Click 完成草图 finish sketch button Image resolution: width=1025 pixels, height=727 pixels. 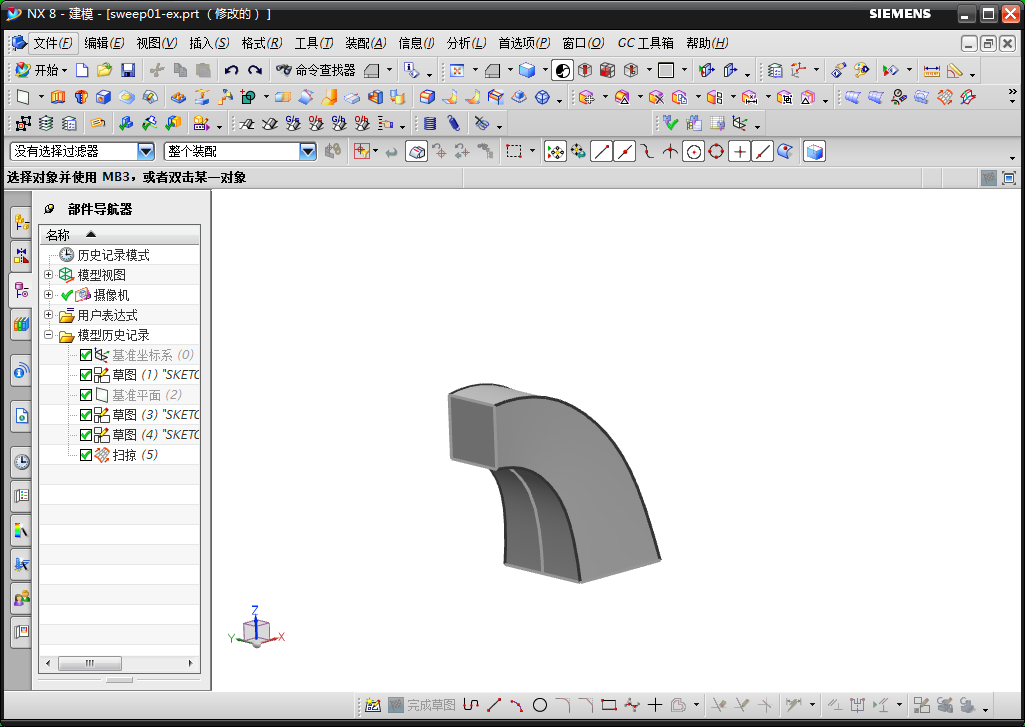point(422,705)
